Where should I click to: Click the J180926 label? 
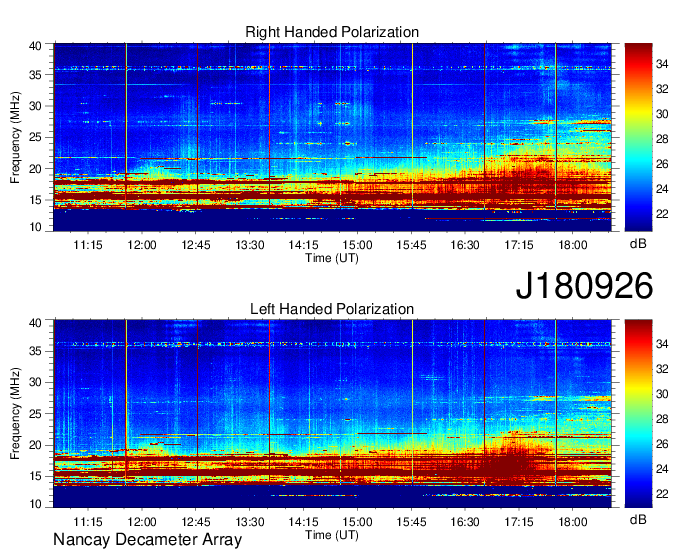584,286
